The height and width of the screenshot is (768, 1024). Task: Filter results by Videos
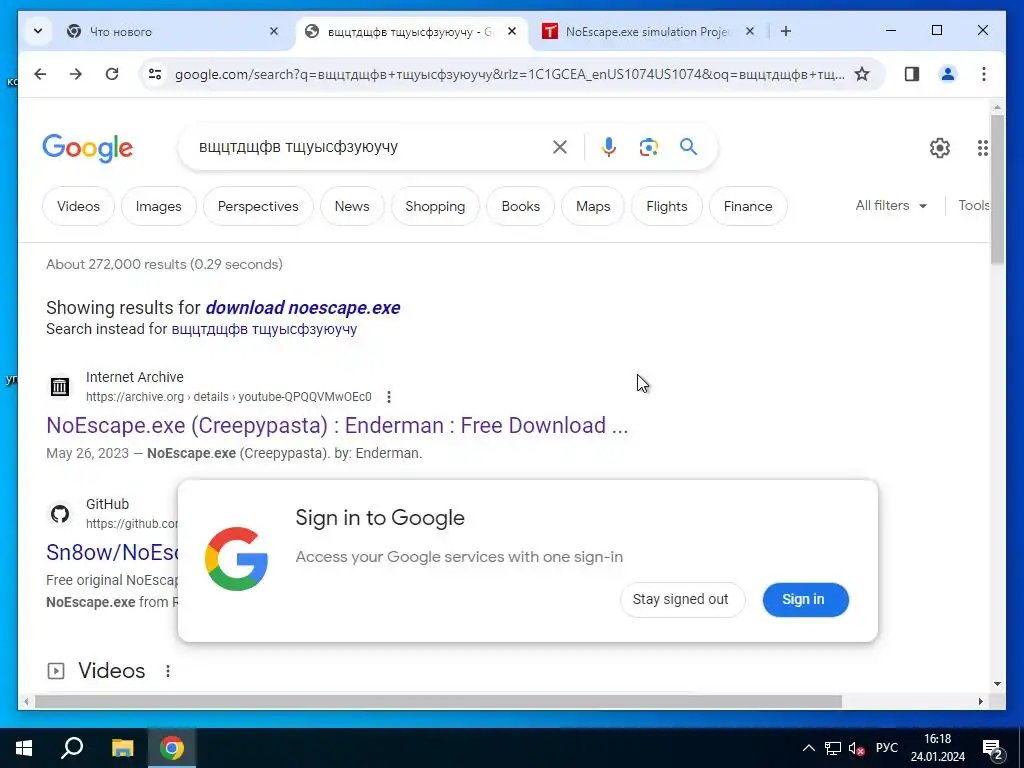pyautogui.click(x=78, y=206)
